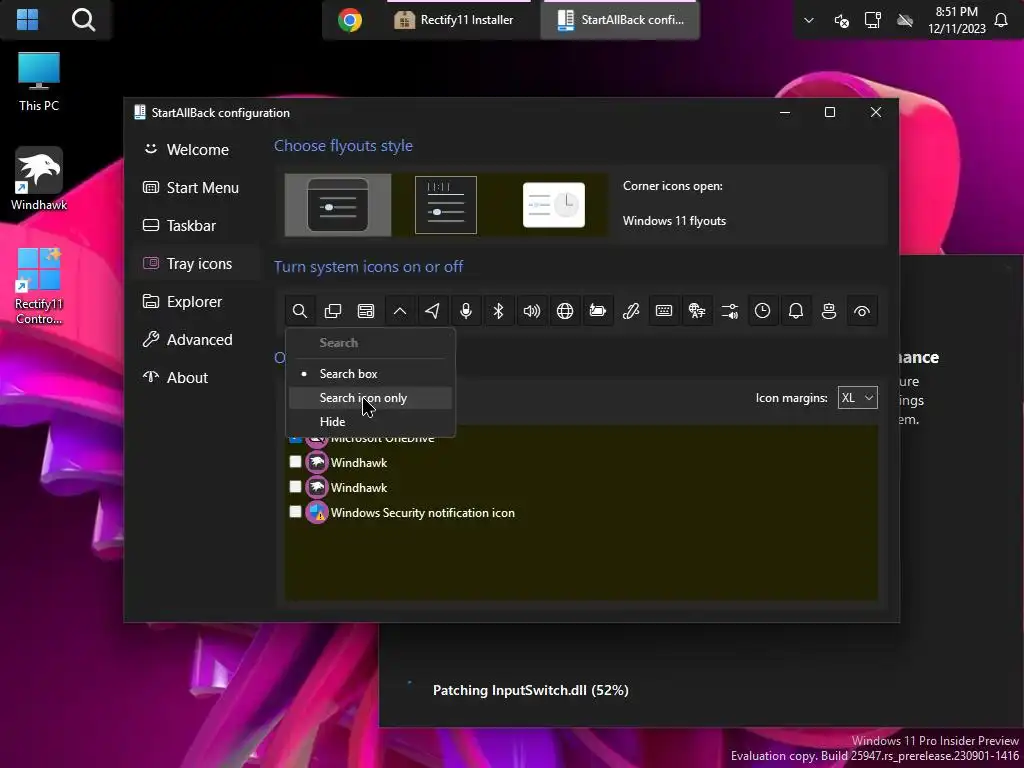Minimize the StartAllBack configuration window
Image resolution: width=1024 pixels, height=768 pixels.
pyautogui.click(x=785, y=112)
